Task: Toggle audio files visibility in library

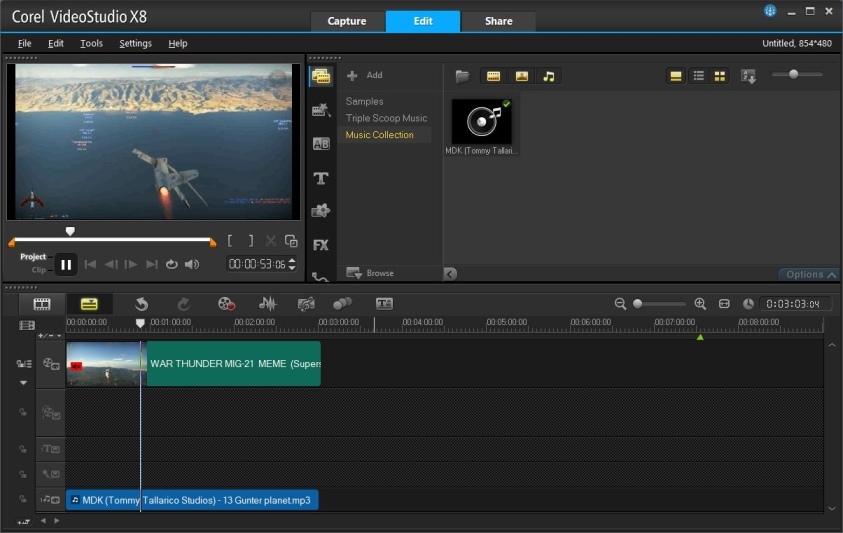Action: tap(548, 76)
